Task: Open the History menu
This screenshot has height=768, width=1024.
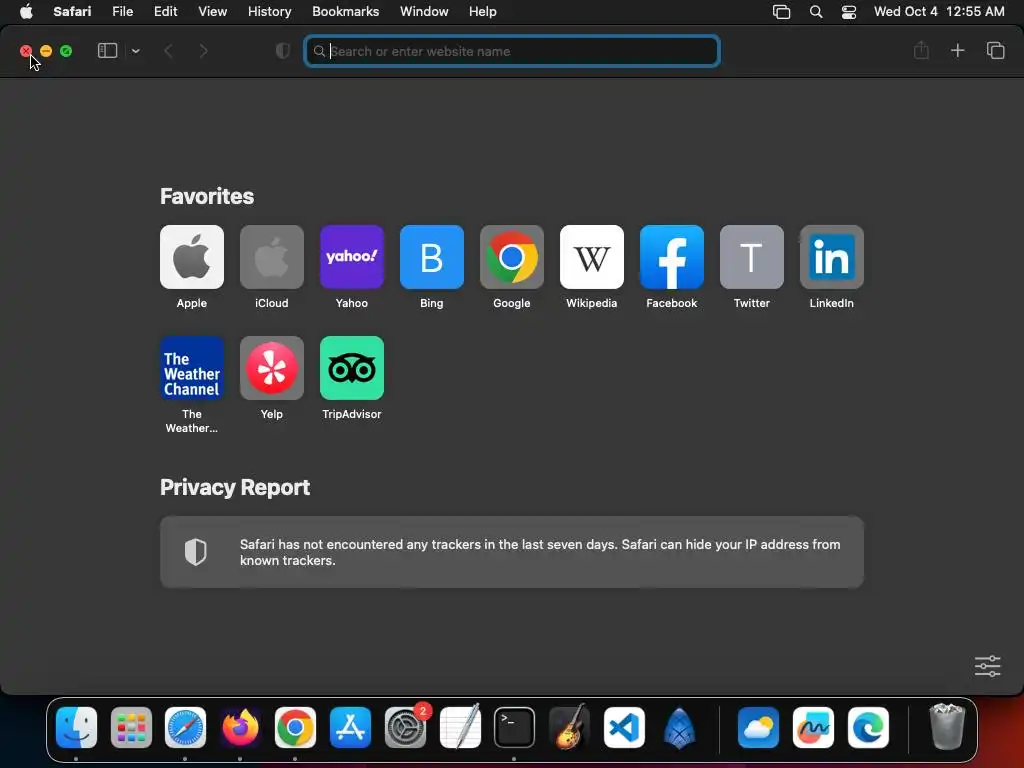Action: point(269,11)
